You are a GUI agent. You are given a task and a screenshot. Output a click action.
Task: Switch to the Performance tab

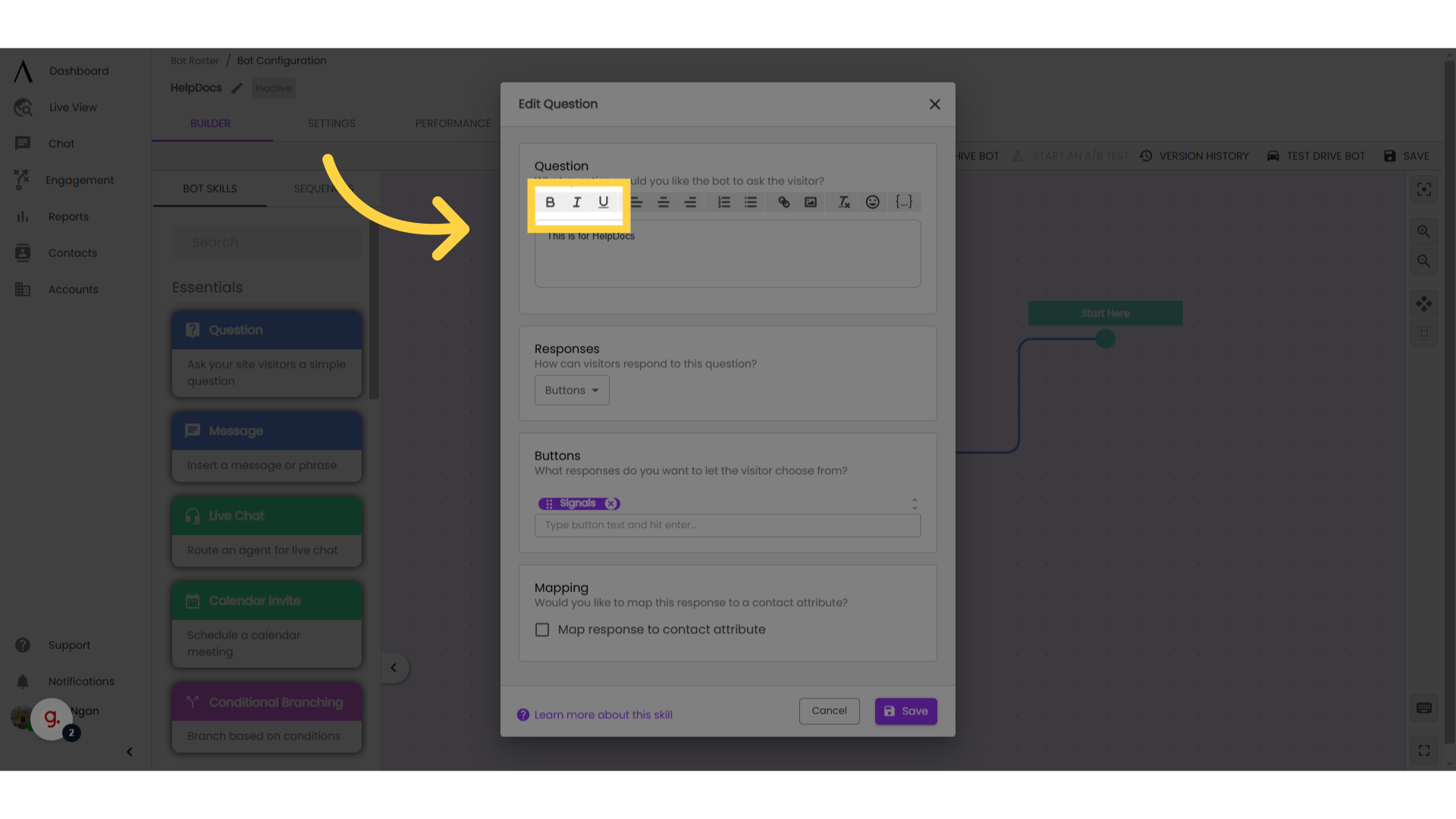[x=453, y=124]
